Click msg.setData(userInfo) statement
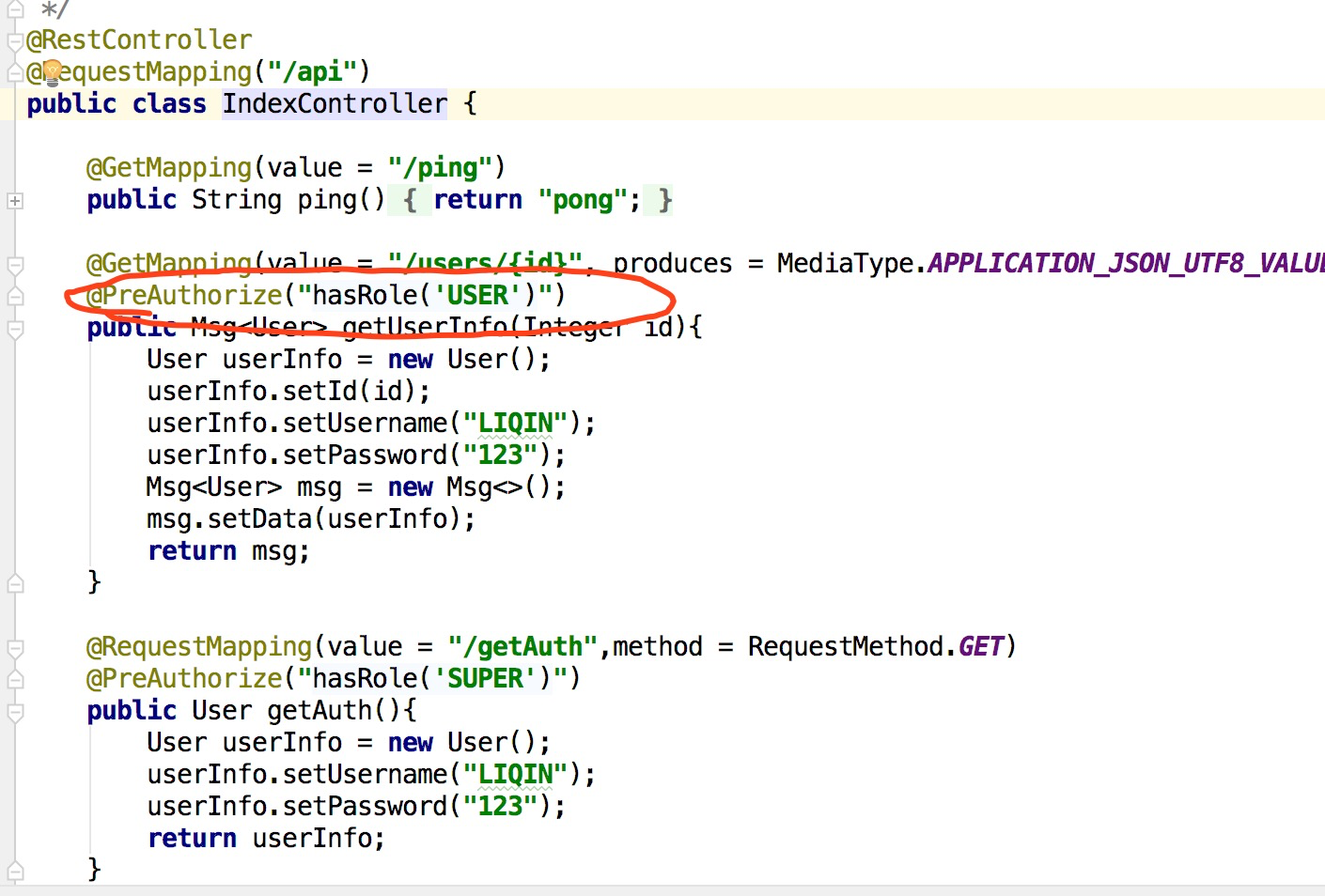The width and height of the screenshot is (1325, 896). coord(311,518)
